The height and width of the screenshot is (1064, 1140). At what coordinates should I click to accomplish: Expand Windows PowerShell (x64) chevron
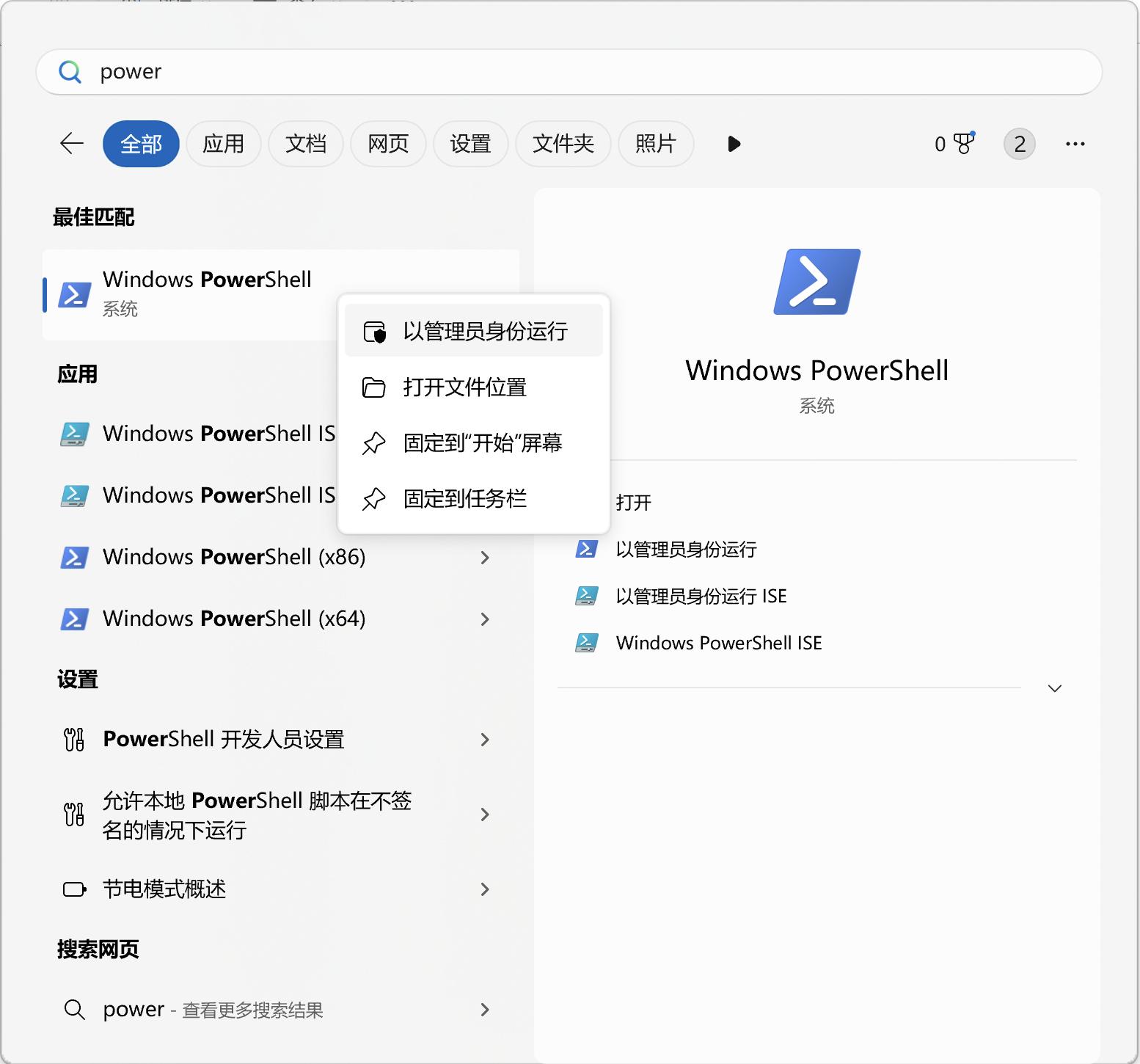pyautogui.click(x=485, y=619)
